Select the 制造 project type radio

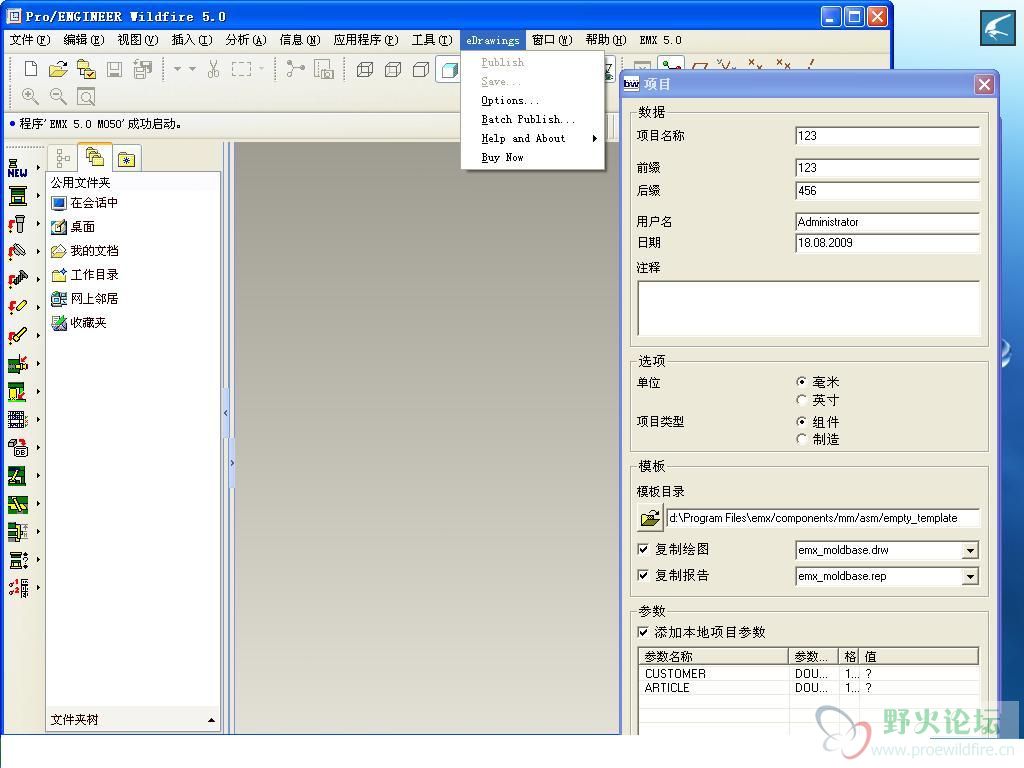click(x=801, y=440)
